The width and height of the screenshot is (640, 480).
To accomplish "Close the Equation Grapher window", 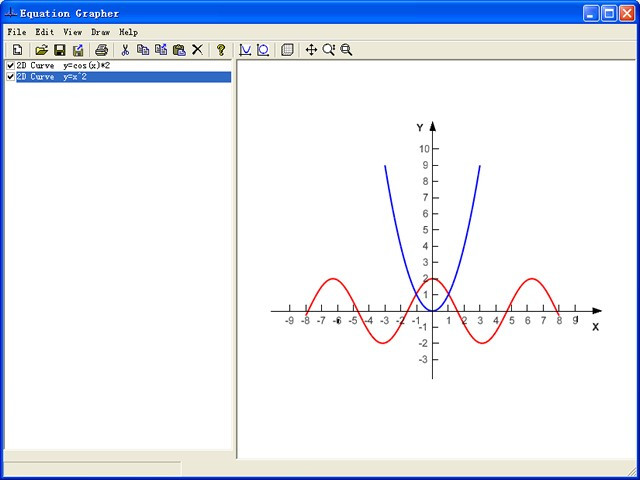I will click(x=627, y=14).
